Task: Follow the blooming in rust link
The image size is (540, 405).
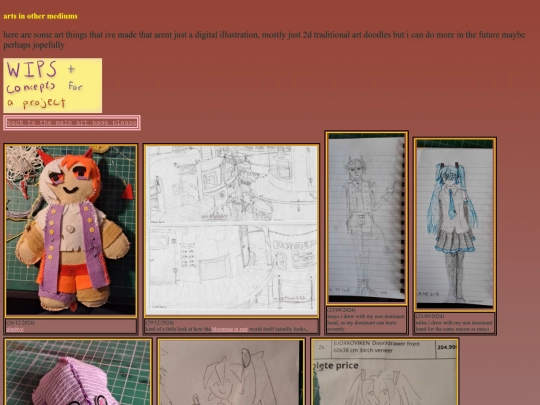Action: [230, 329]
